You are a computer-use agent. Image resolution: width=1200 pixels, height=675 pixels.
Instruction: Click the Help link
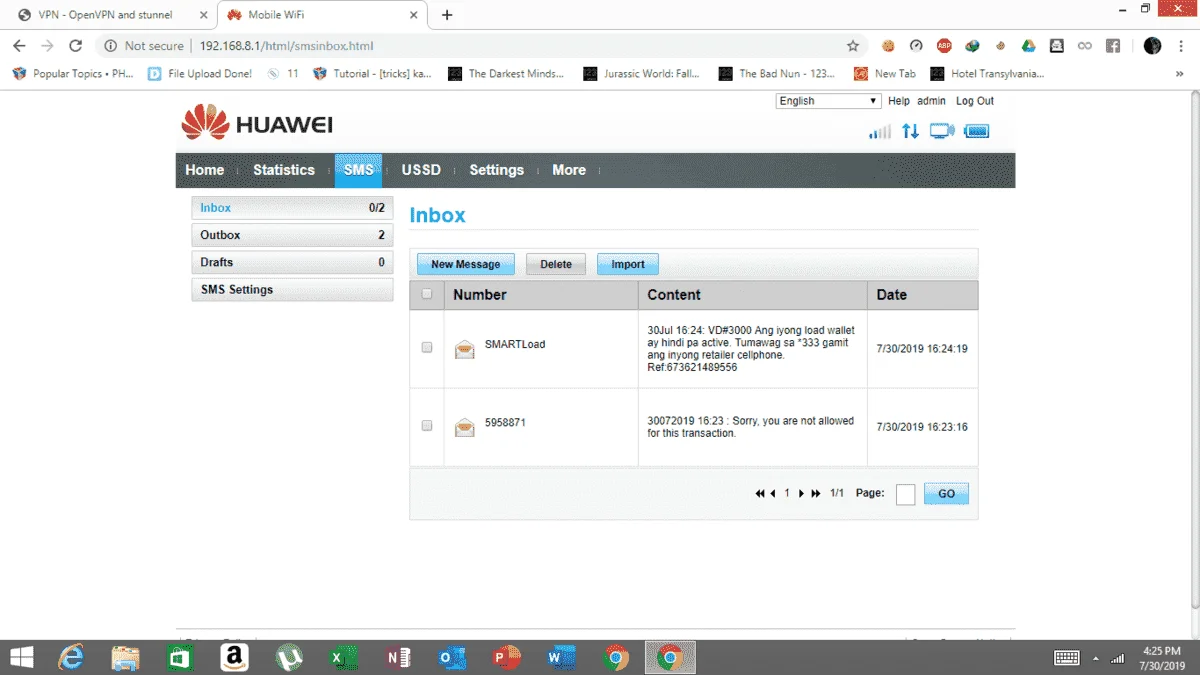(x=899, y=101)
